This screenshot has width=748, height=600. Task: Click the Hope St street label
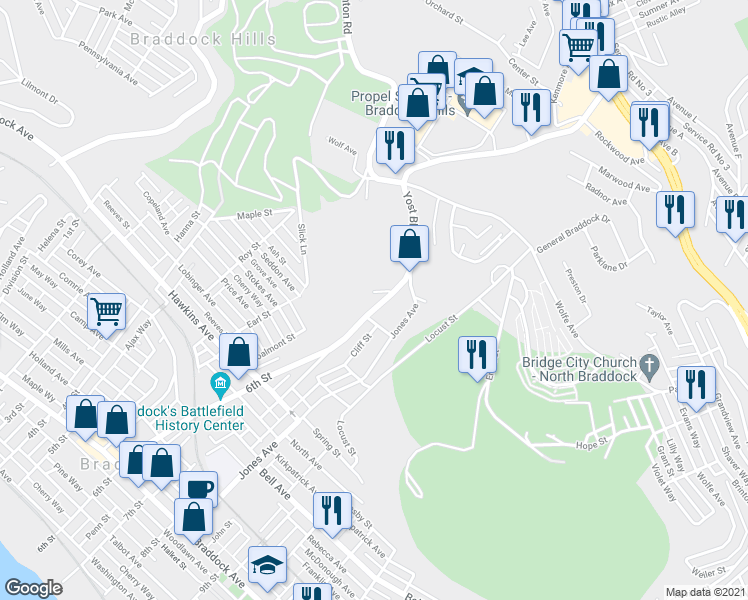pyautogui.click(x=592, y=445)
